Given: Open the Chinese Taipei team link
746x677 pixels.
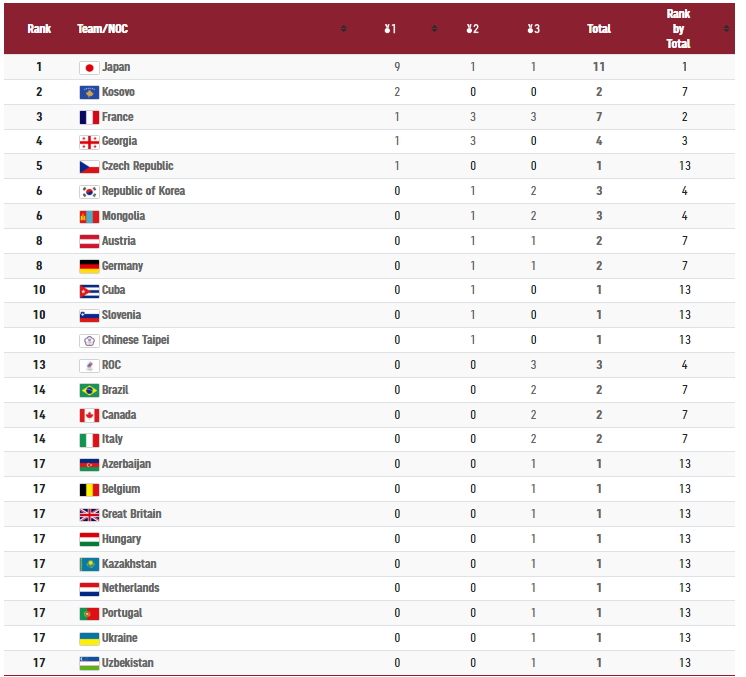Looking at the screenshot, I should click(136, 340).
